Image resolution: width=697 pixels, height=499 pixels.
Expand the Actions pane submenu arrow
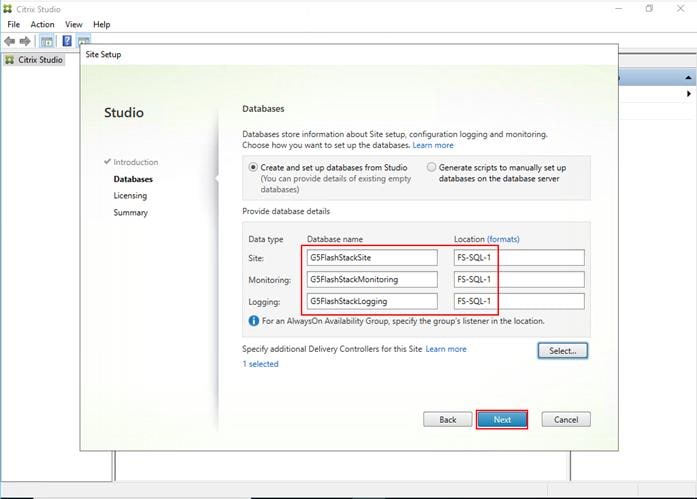pyautogui.click(x=689, y=94)
